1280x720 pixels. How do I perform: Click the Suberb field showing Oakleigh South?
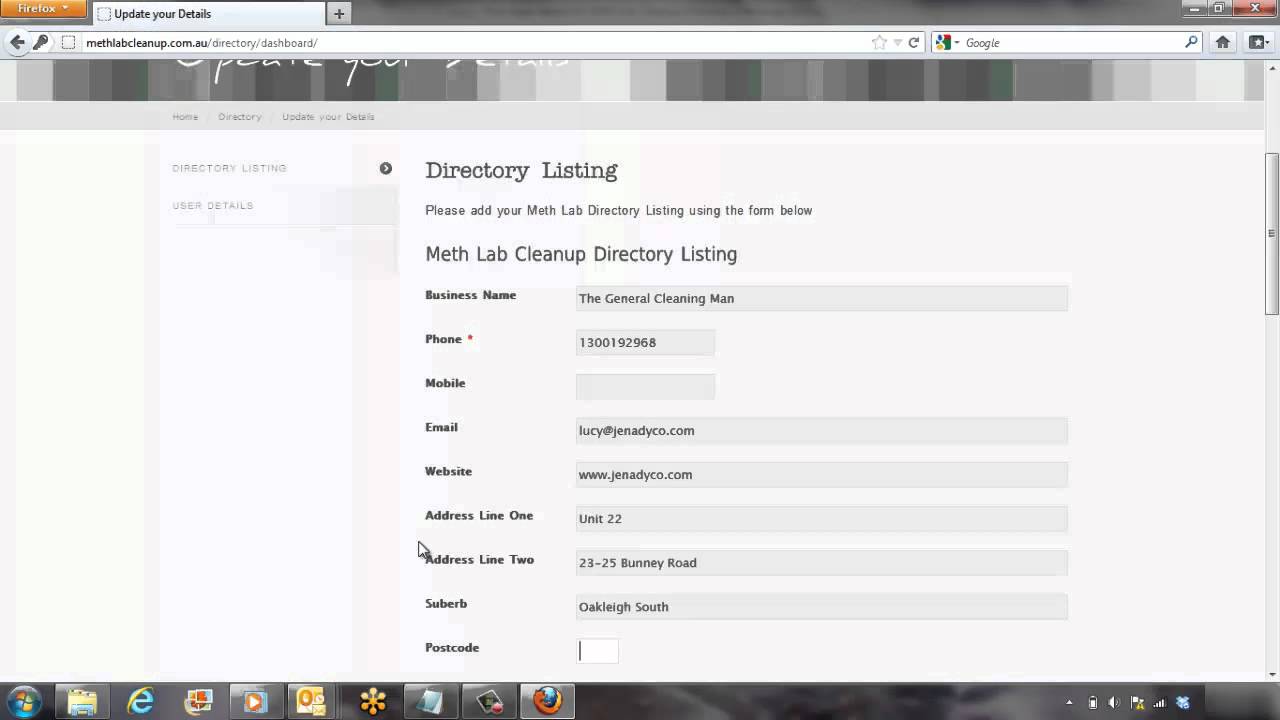point(821,606)
